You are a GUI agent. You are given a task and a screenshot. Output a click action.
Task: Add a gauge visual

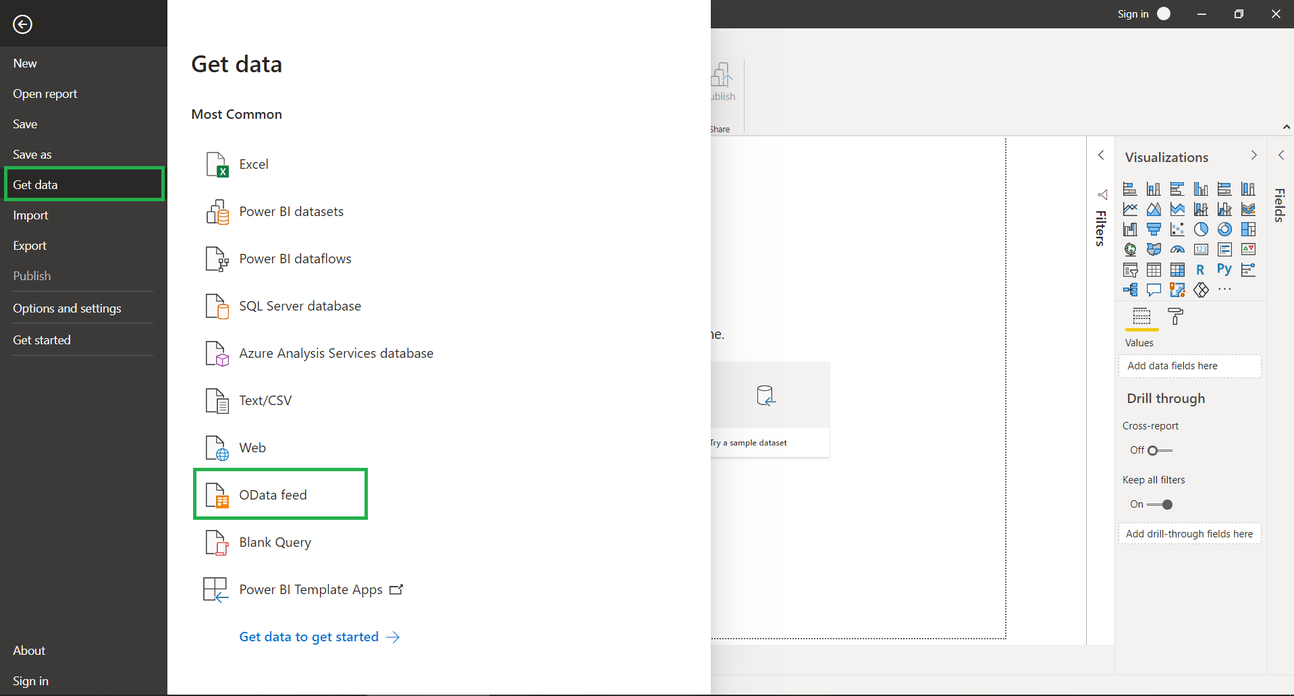1177,249
